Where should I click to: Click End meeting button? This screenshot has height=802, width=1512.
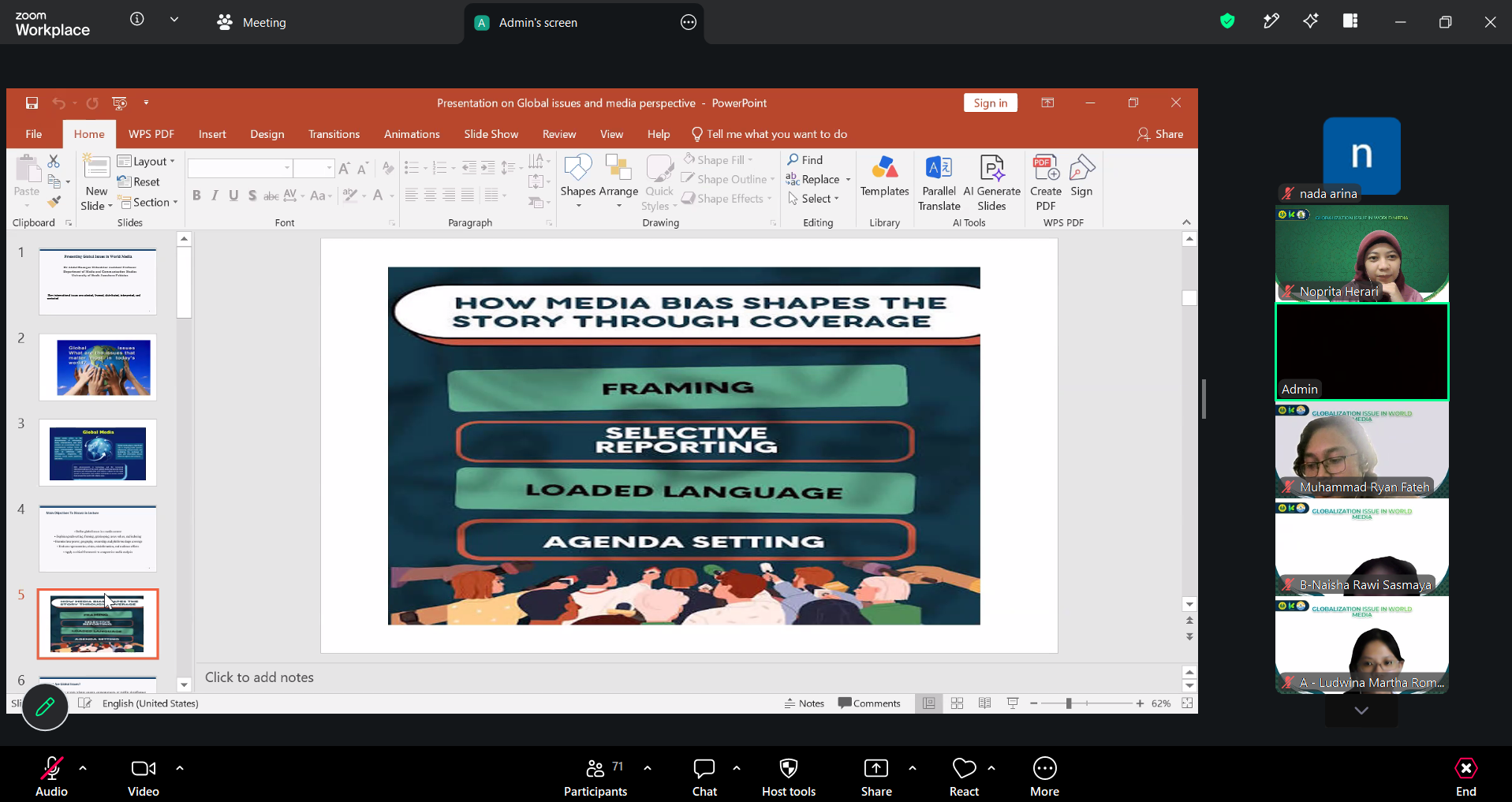point(1465,777)
